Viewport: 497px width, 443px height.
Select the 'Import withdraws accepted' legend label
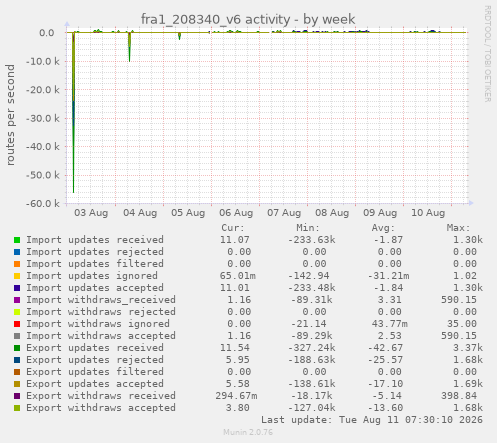[x=101, y=336]
